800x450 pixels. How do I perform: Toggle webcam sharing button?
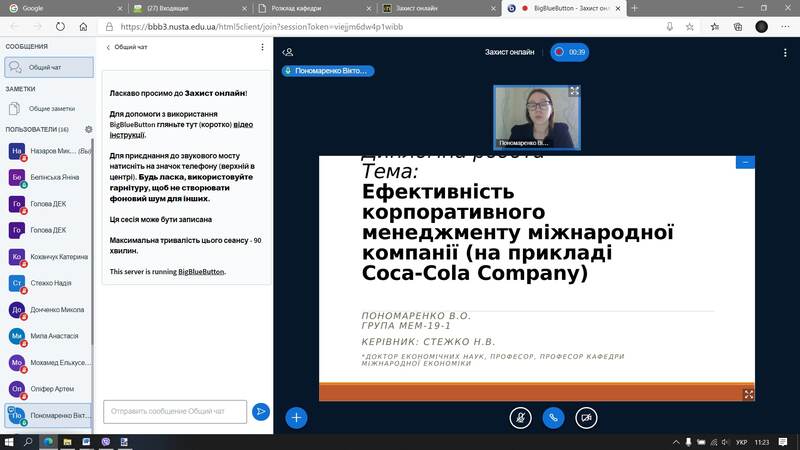point(586,418)
